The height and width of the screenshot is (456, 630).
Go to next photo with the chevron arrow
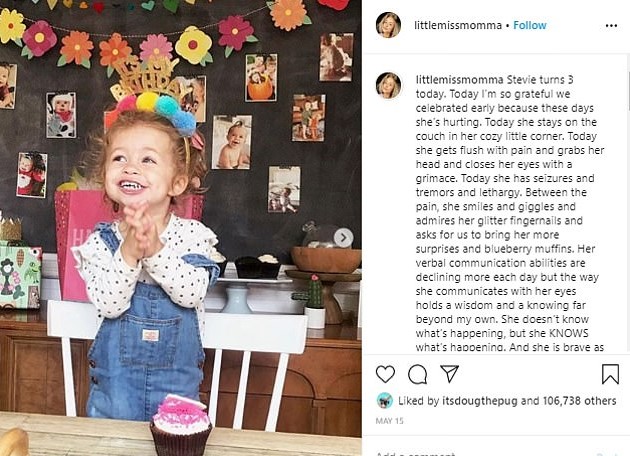(x=343, y=237)
